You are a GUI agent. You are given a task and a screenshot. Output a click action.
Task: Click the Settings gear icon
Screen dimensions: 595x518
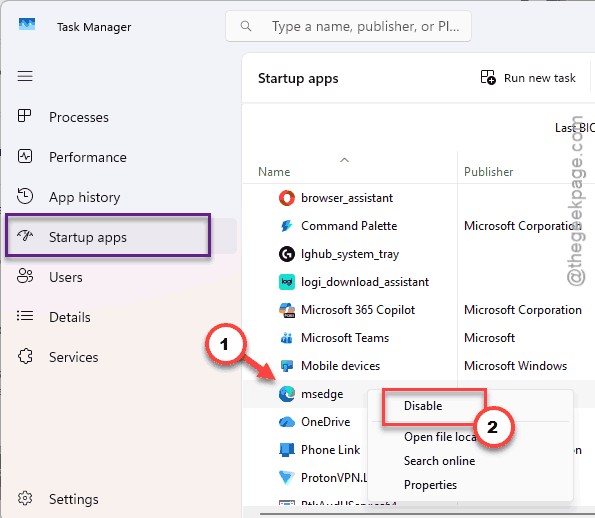click(x=25, y=498)
